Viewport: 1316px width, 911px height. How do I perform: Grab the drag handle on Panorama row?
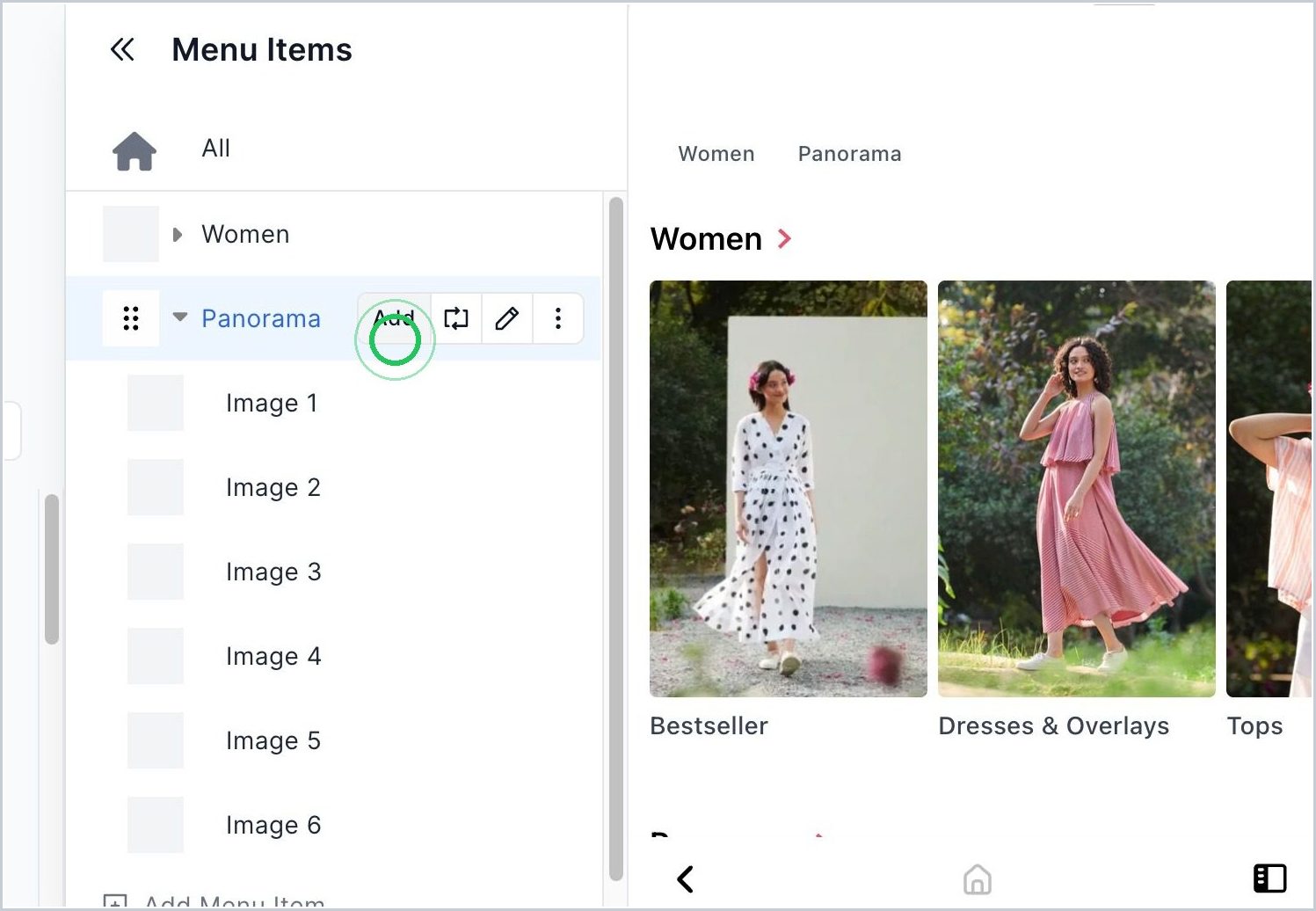click(x=131, y=318)
